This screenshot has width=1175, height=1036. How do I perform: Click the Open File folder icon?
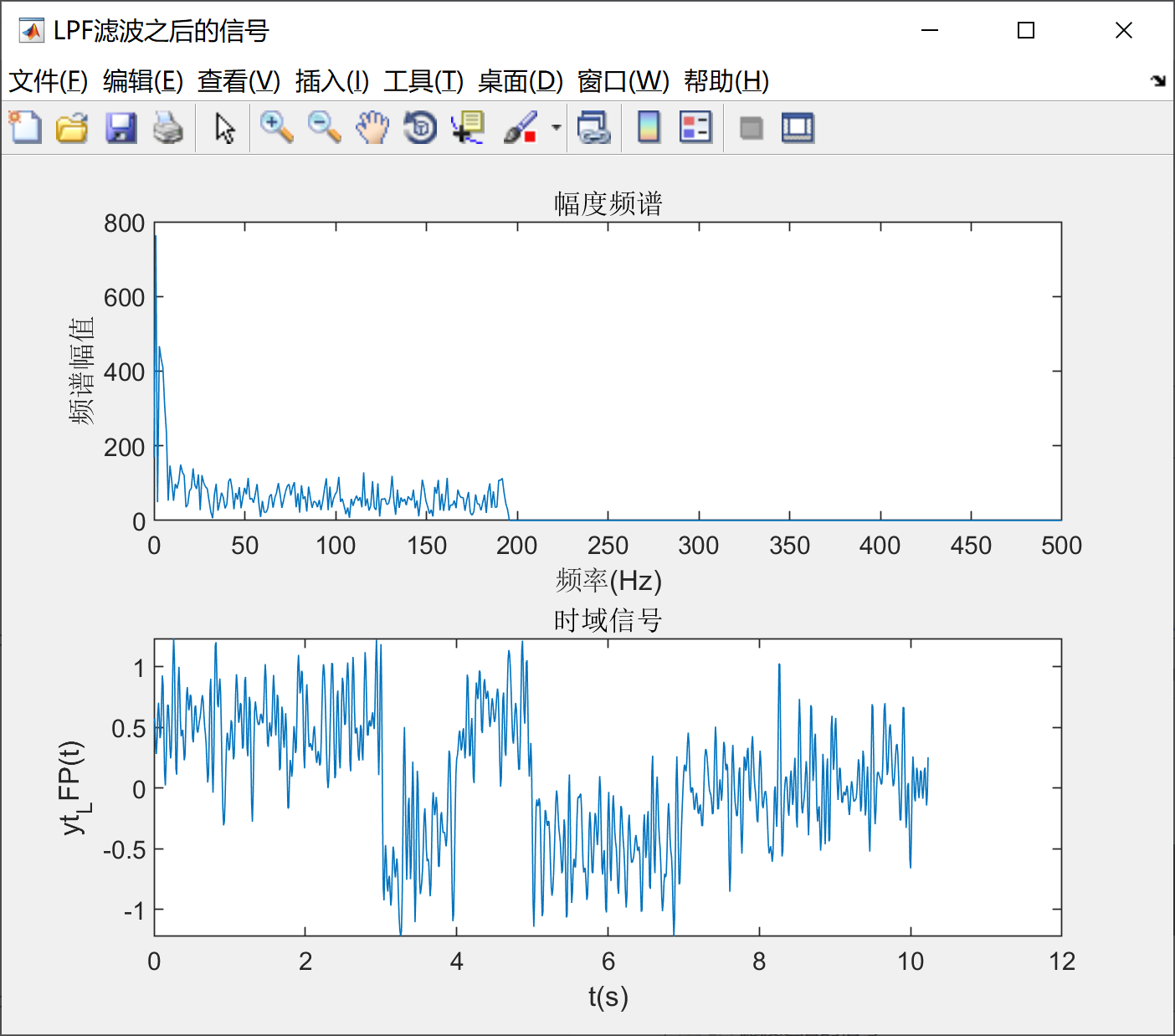73,128
